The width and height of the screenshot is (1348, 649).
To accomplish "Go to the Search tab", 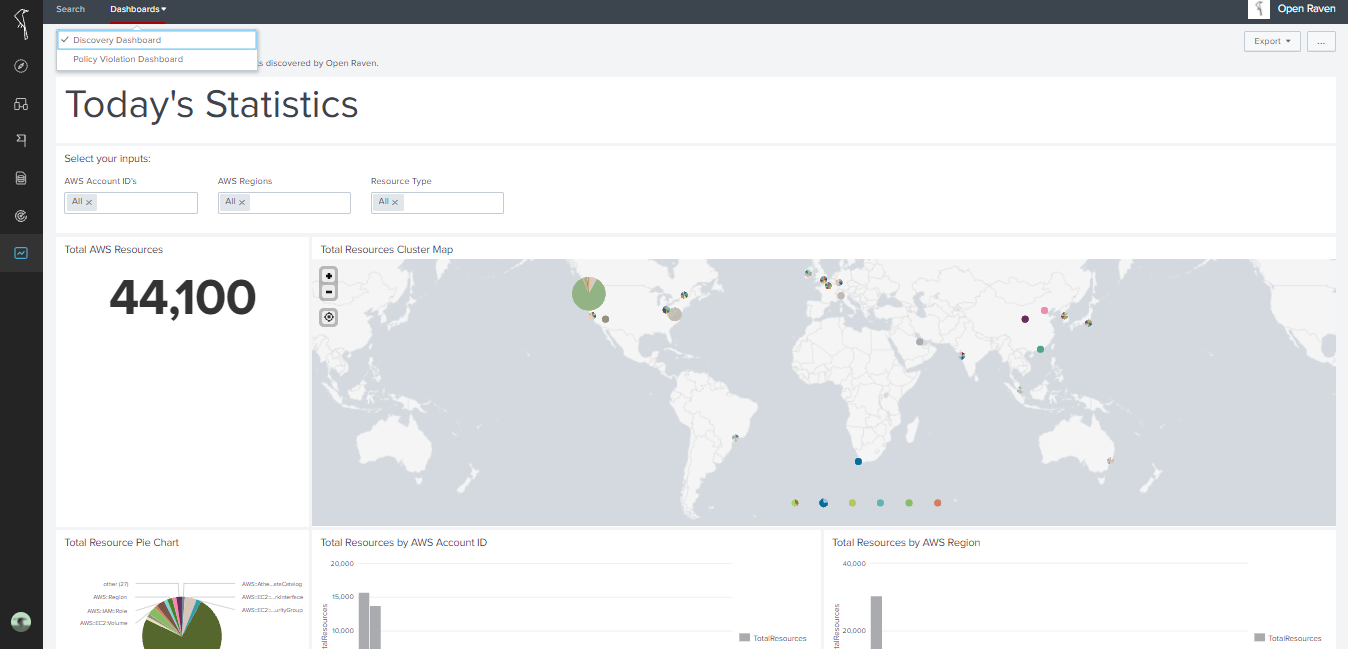I will coord(71,9).
